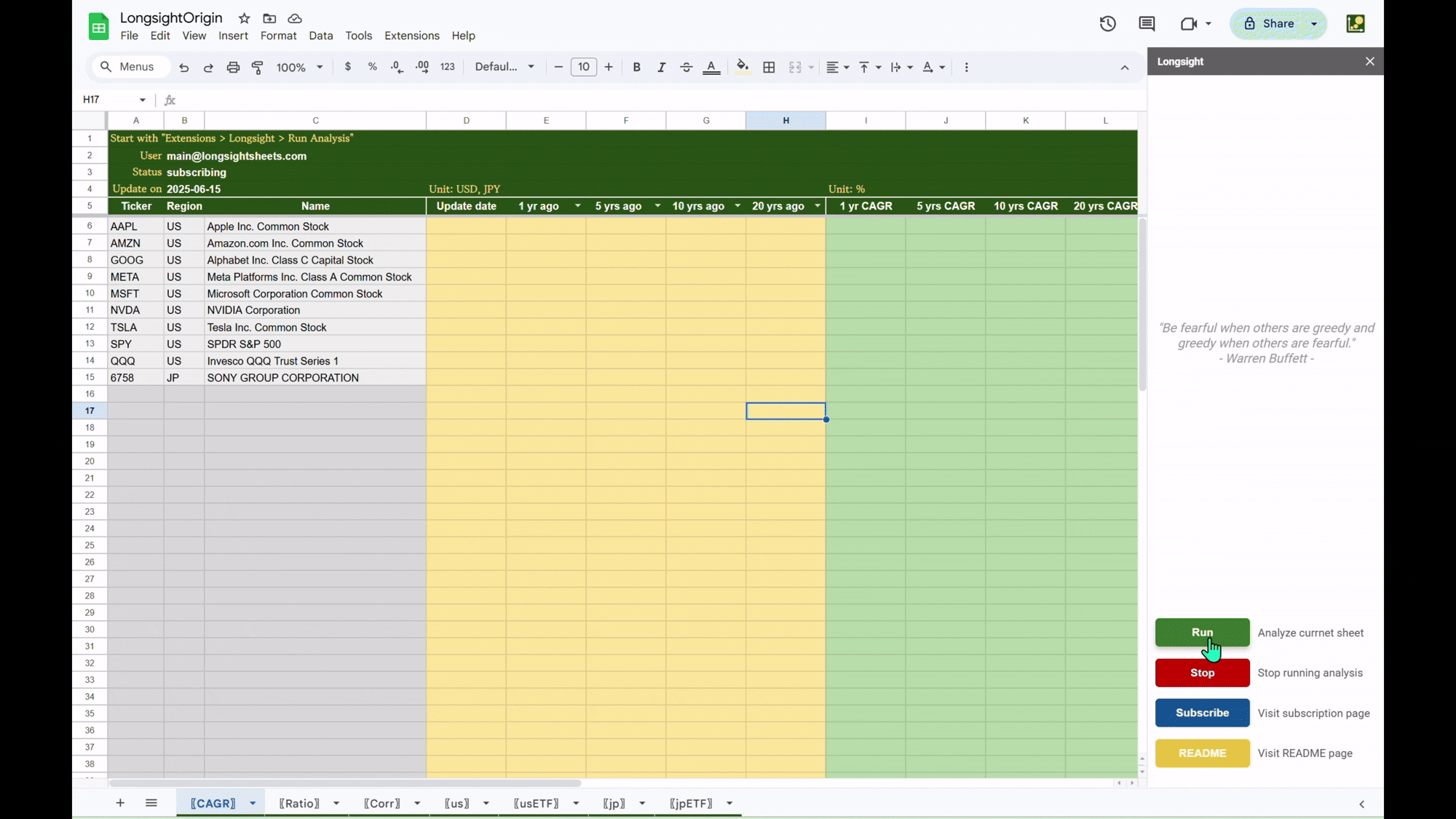Search the Menus box
1456x819 pixels.
point(131,67)
